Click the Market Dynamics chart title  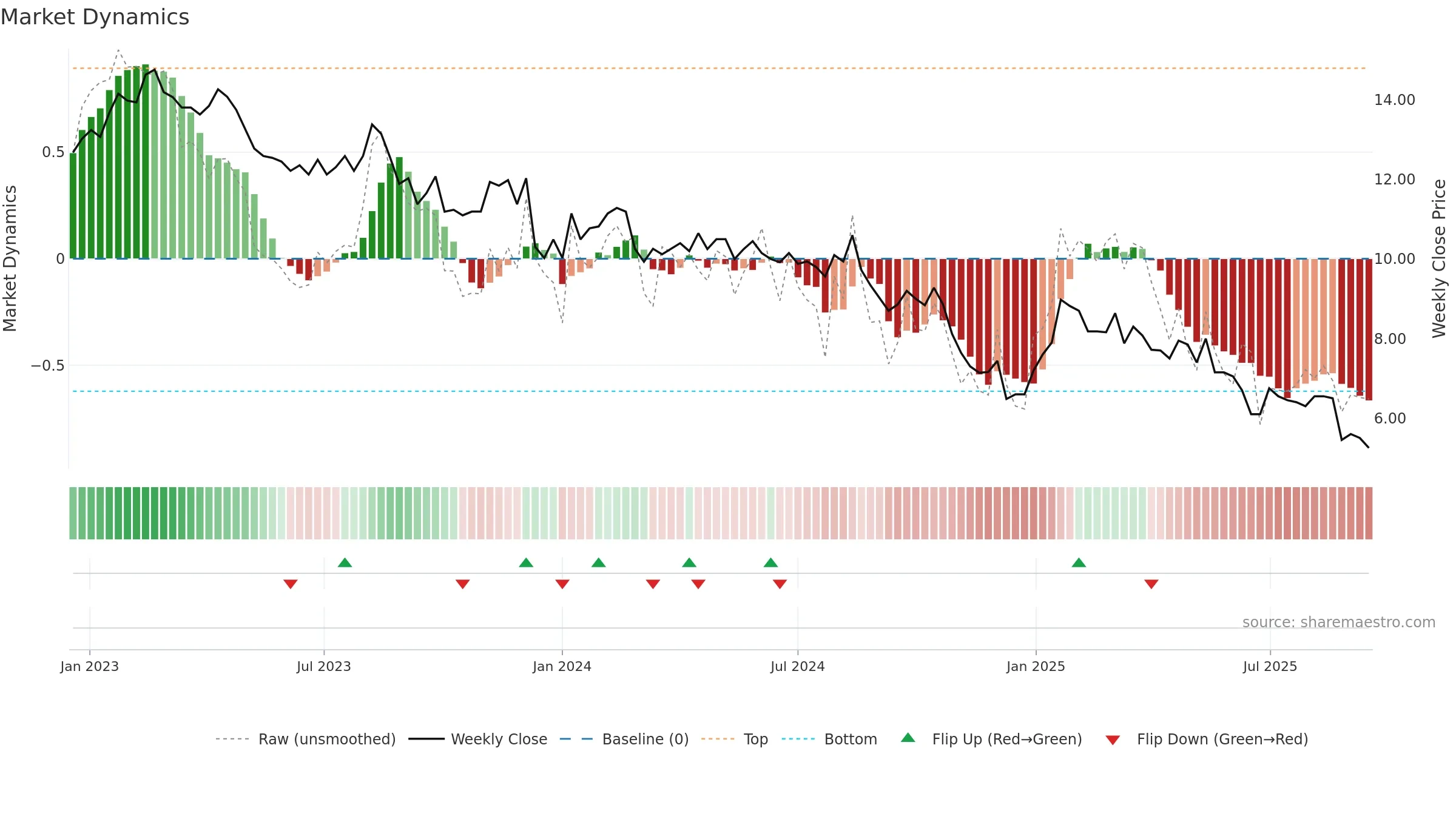coord(95,17)
